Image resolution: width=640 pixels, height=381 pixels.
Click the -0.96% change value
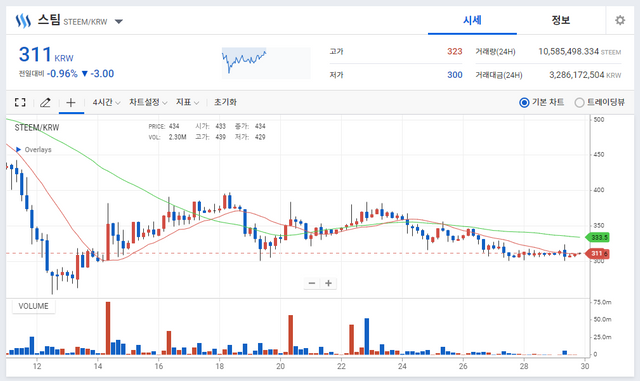[x=62, y=74]
